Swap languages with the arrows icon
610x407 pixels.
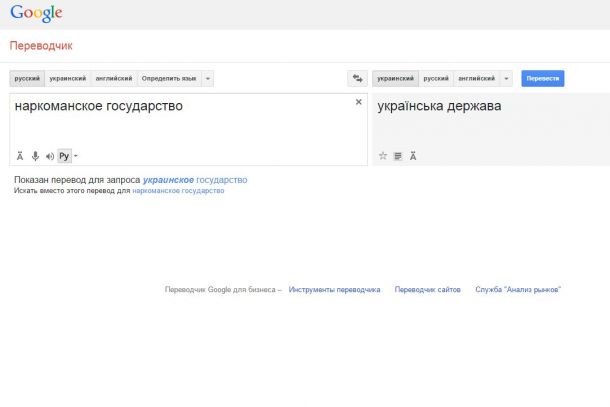[357, 79]
